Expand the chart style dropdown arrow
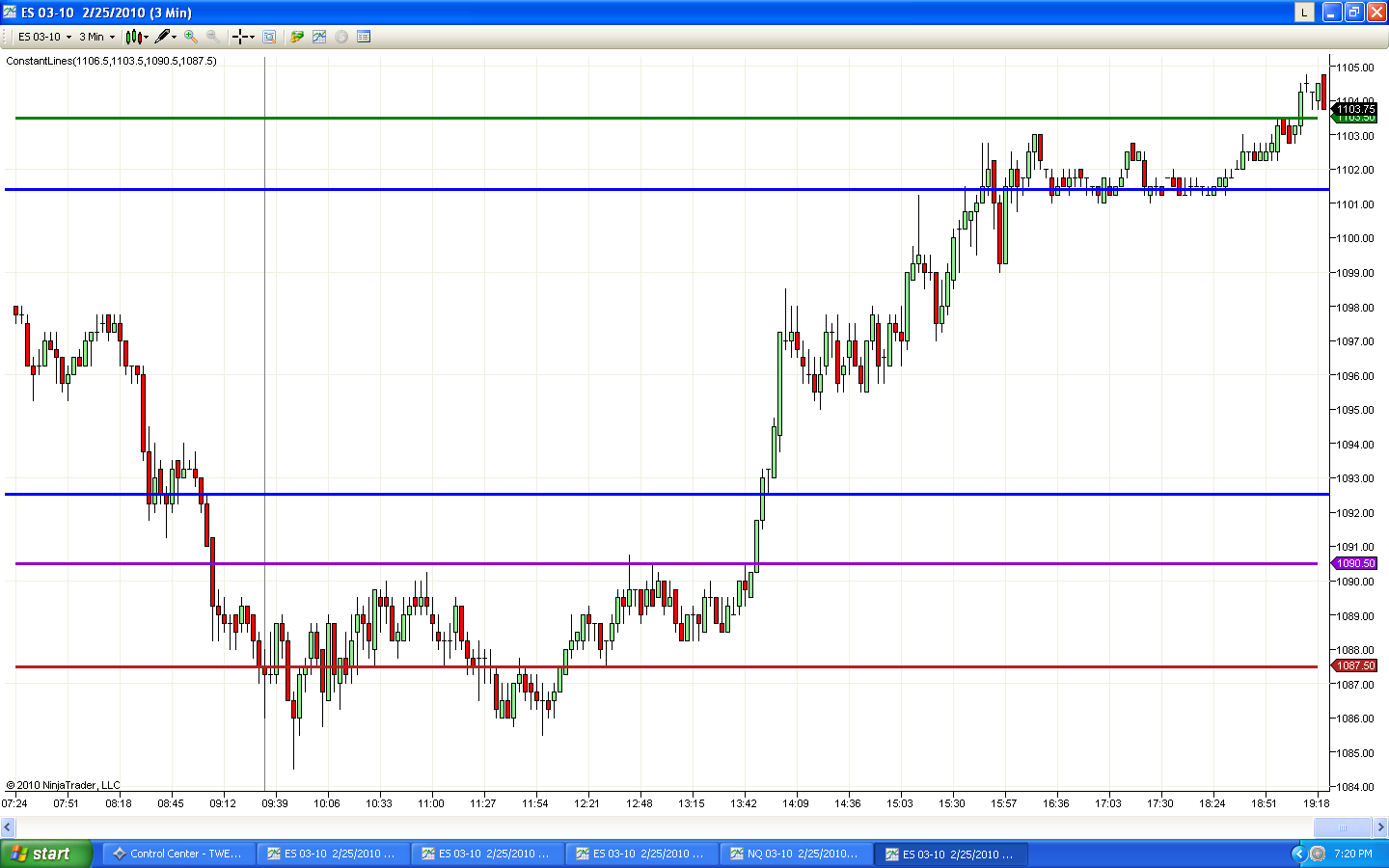Image resolution: width=1389 pixels, height=868 pixels. point(147,37)
